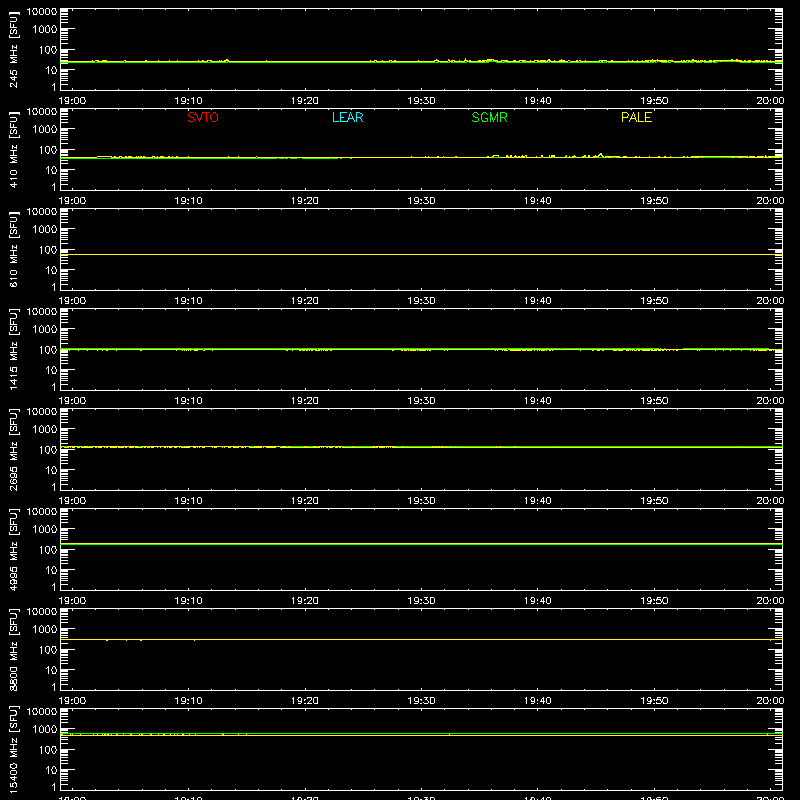The image size is (800, 800).
Task: Select the 15400 MHz [SFU] axis title
Action: pos(13,749)
